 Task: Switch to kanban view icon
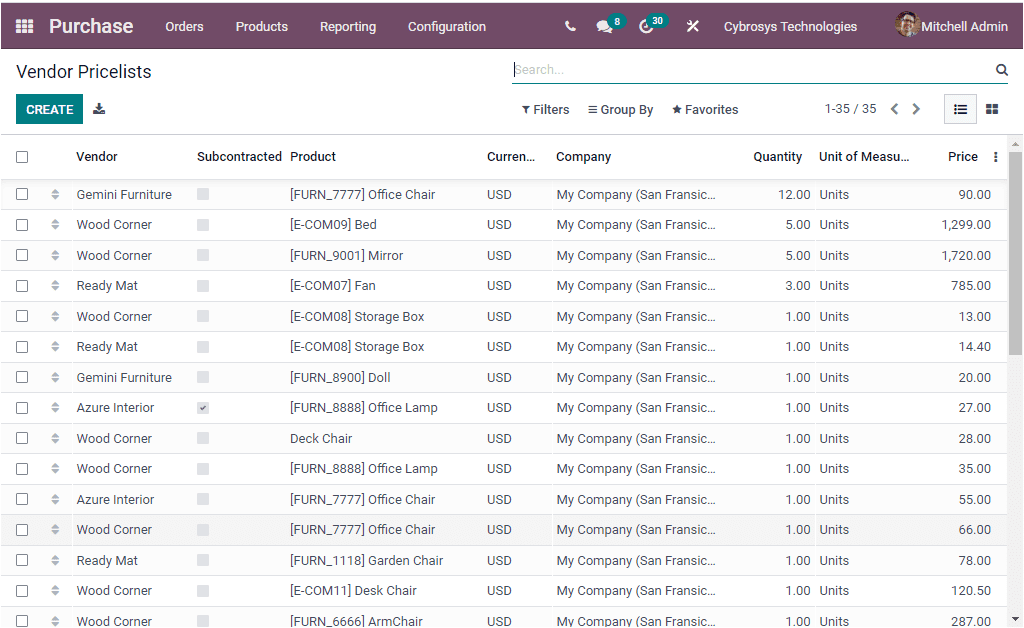tap(991, 108)
